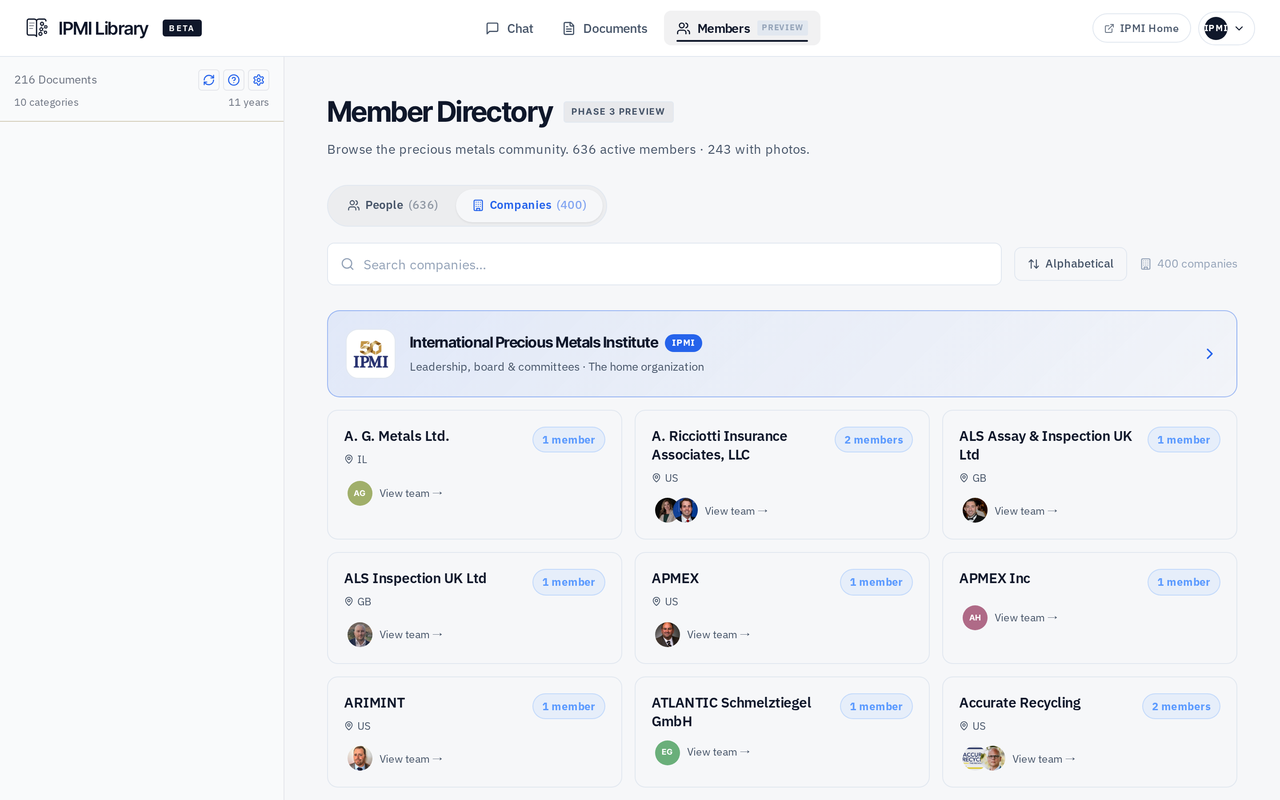
Task: Open the settings gear icon in the sidebar
Action: click(x=258, y=80)
